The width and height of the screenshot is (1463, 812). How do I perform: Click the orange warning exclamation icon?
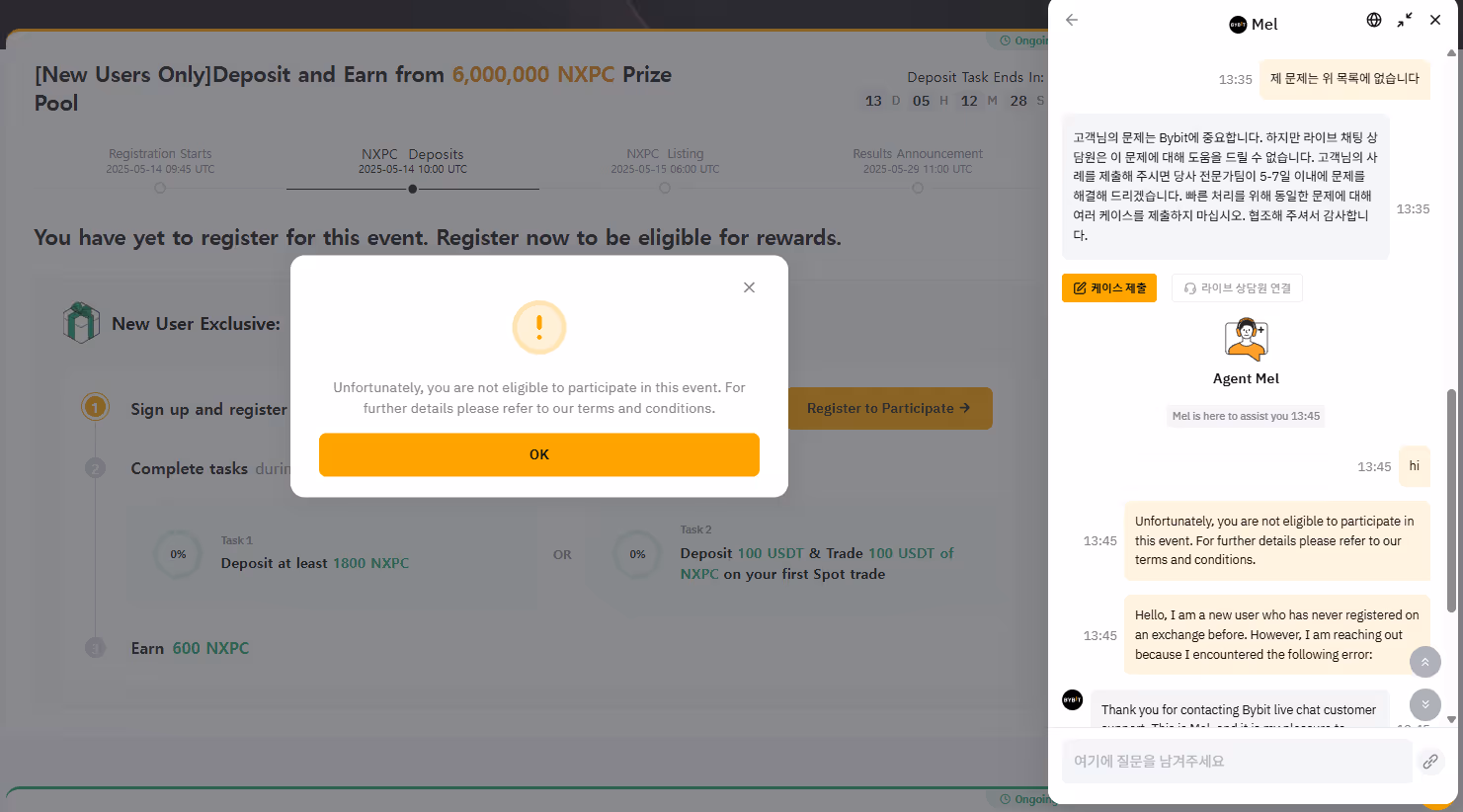point(539,327)
